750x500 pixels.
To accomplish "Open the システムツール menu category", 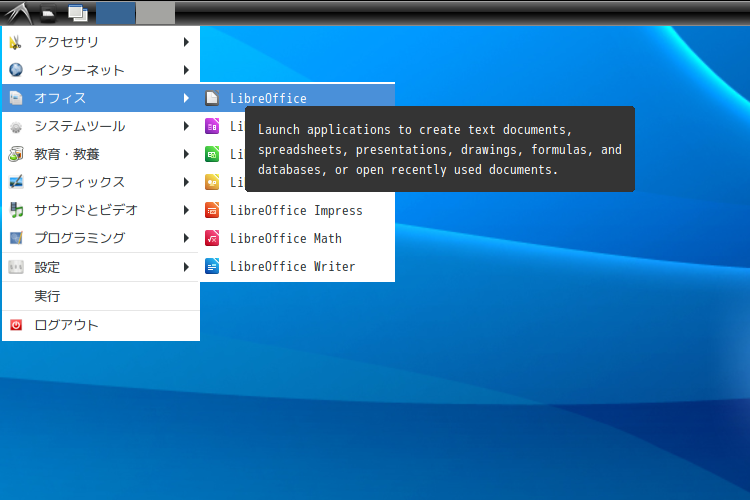I will point(101,126).
